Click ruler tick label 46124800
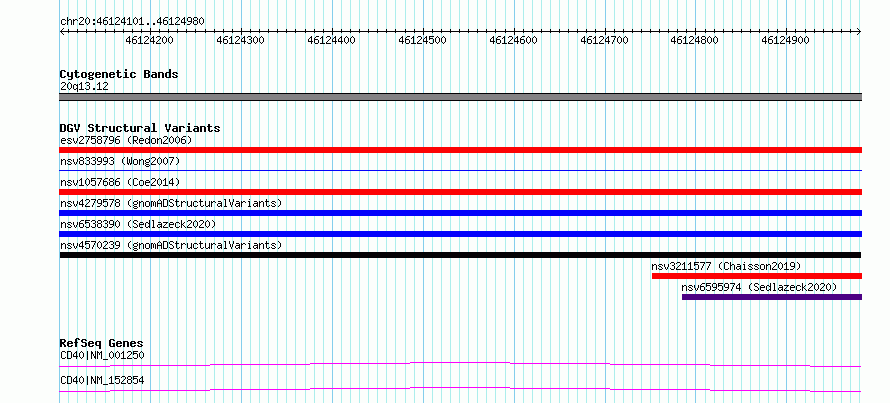 pos(695,40)
